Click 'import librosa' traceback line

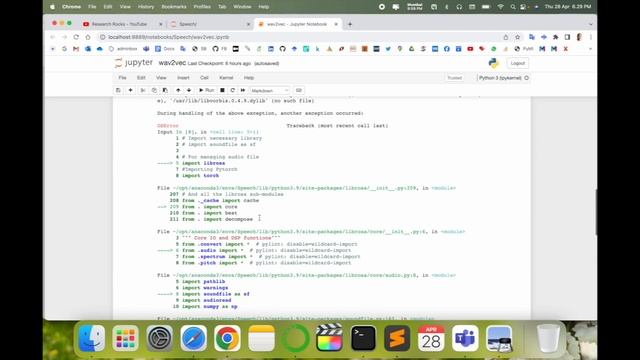tap(203, 163)
